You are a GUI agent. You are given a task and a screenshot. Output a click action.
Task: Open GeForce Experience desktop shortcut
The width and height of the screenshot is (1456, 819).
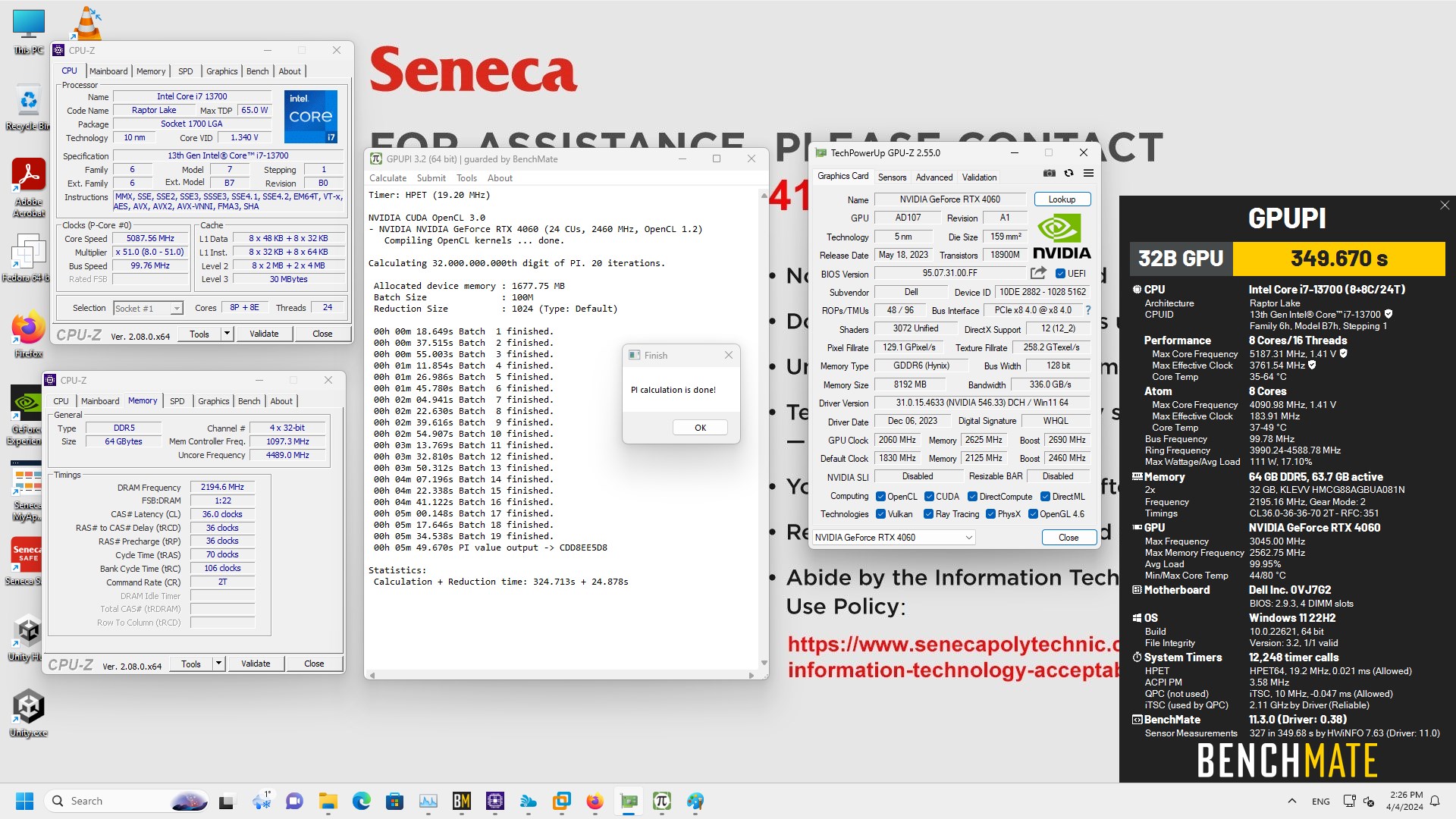(x=27, y=415)
